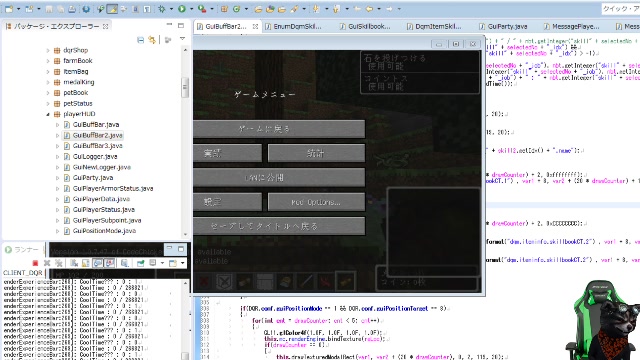Click LANに公開 button in Minecraft
This screenshot has height=360, width=640.
click(279, 178)
